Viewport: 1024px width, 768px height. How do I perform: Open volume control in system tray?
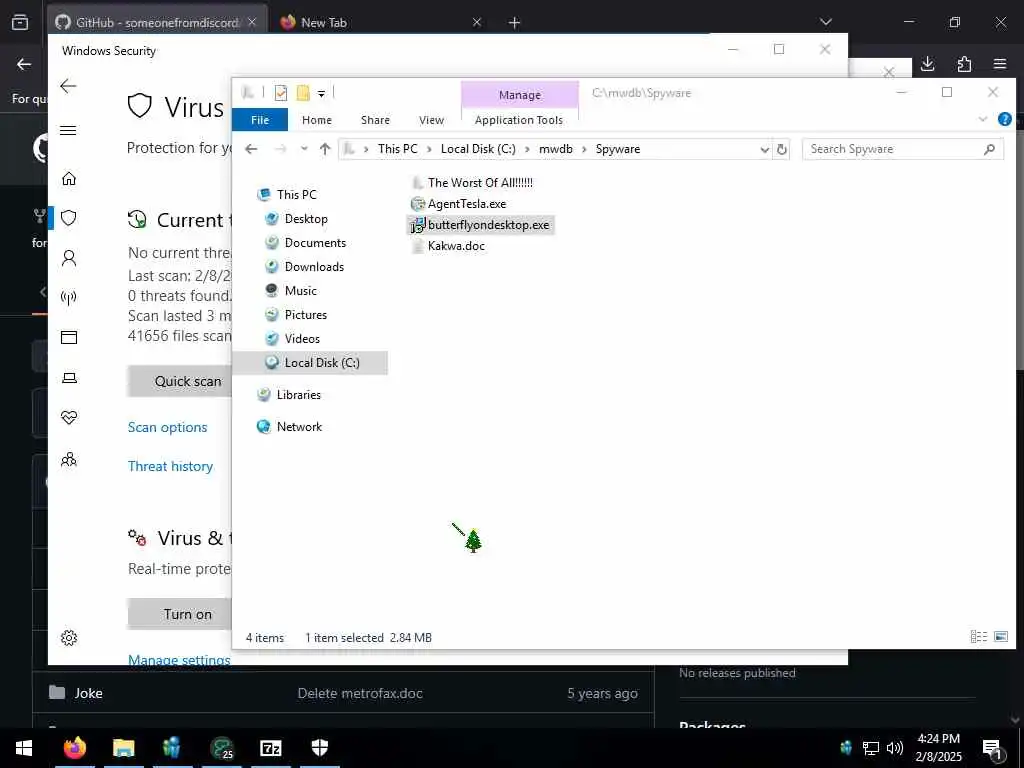pos(895,748)
